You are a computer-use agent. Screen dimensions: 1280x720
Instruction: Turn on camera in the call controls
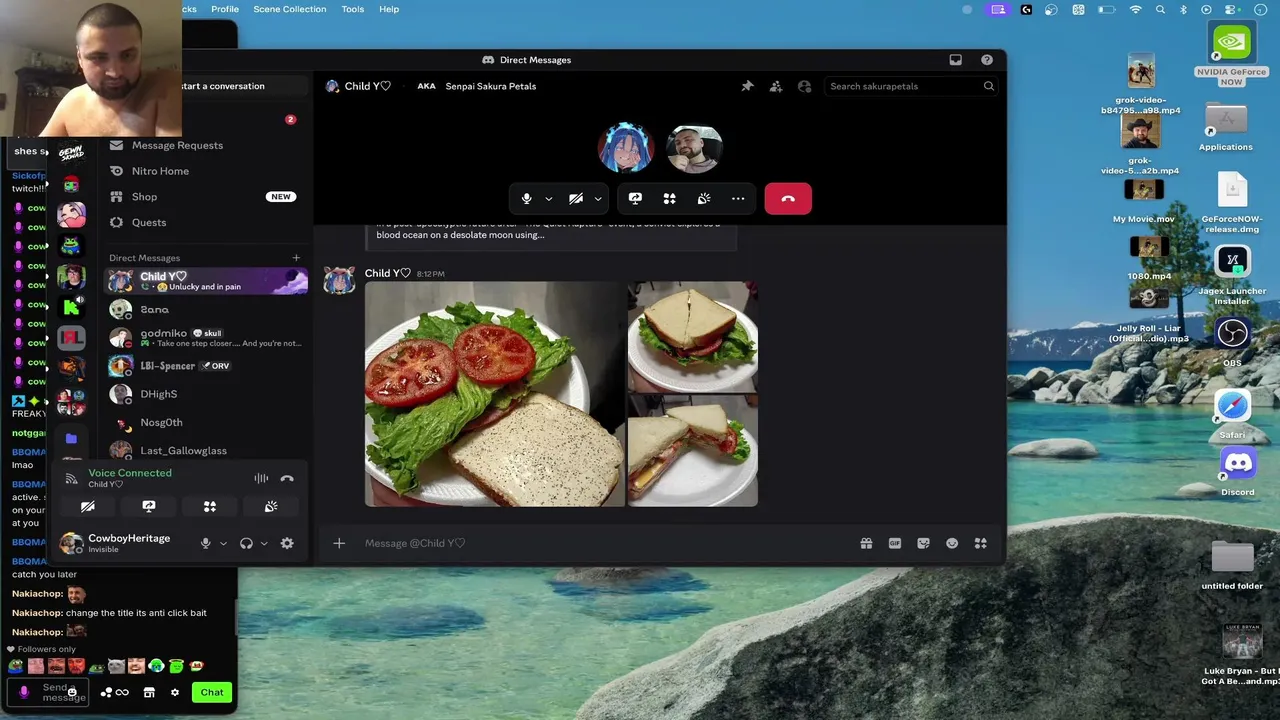click(x=576, y=199)
